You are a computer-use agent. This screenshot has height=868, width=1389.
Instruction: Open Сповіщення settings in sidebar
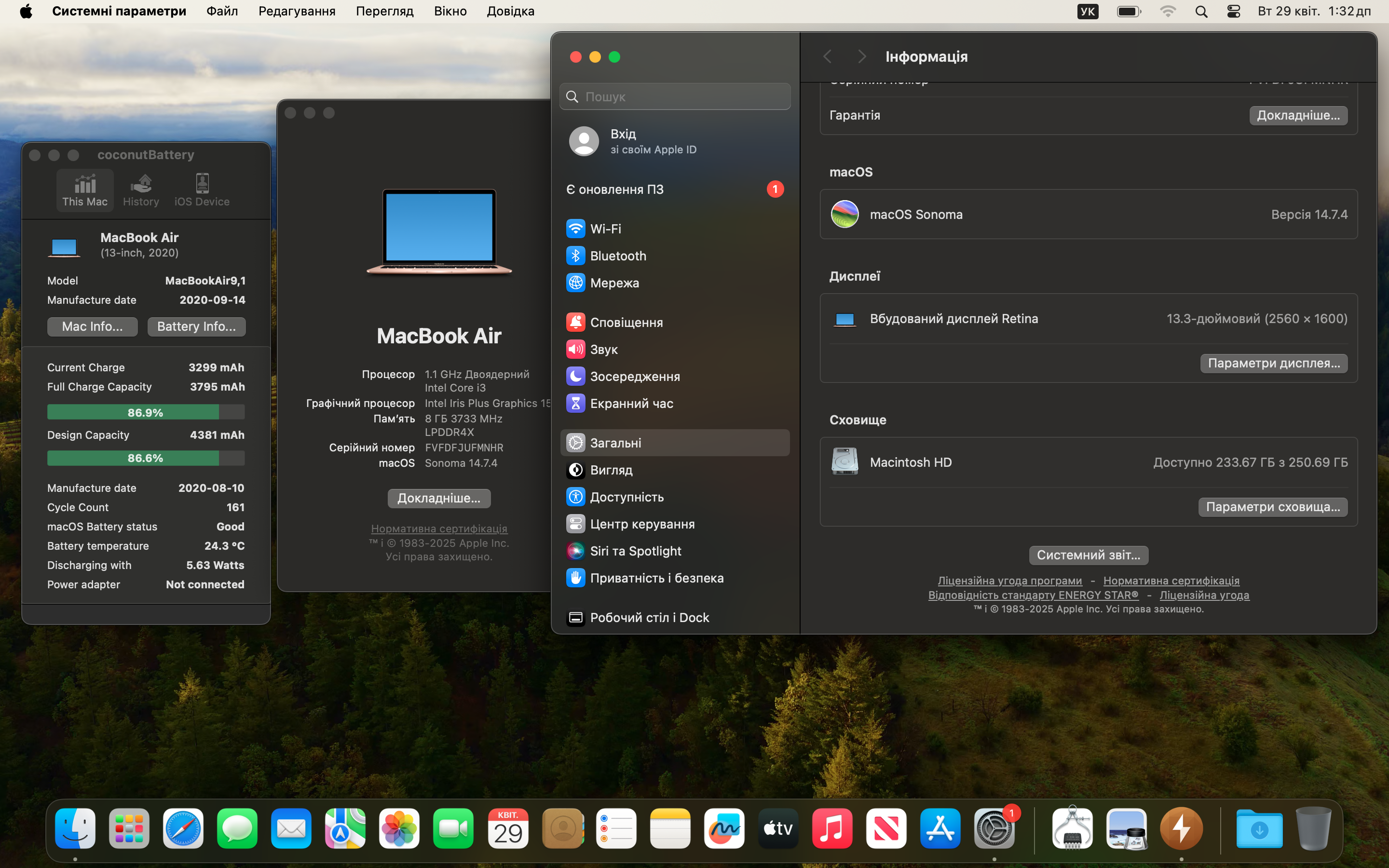point(675,322)
